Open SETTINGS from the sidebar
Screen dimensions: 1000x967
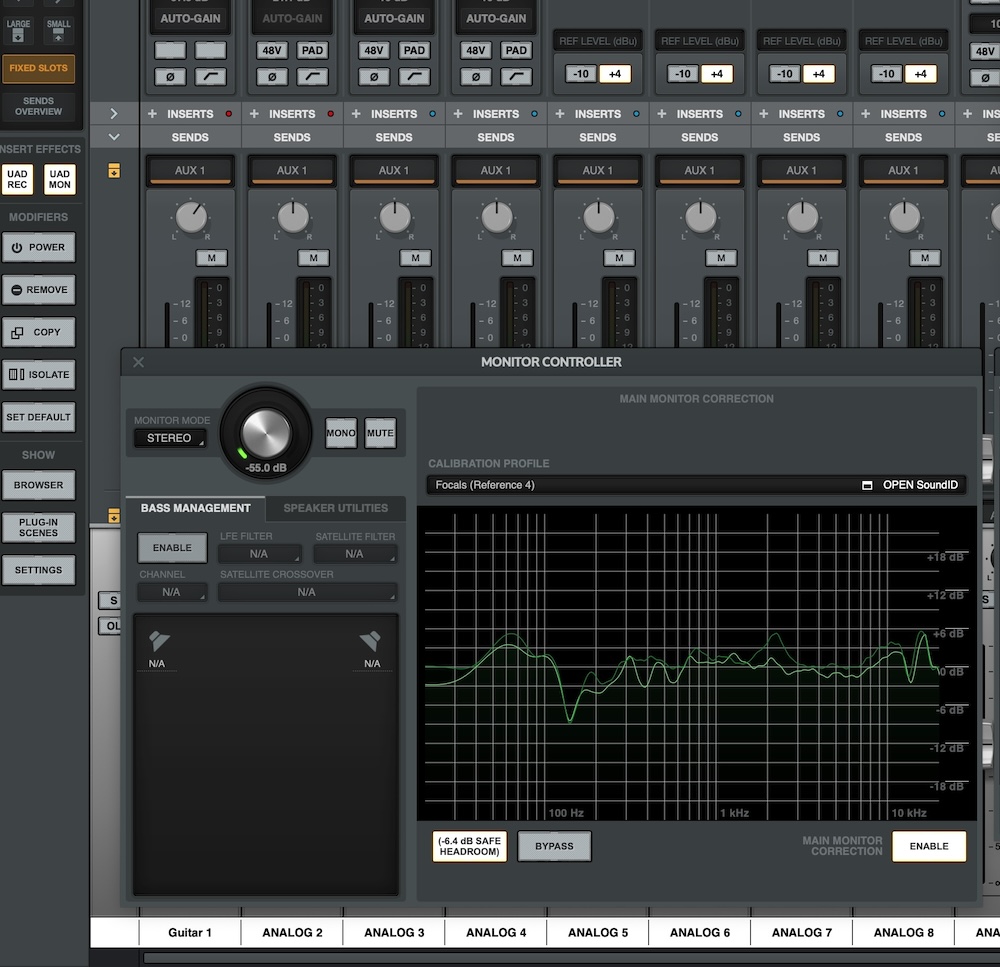pyautogui.click(x=39, y=570)
